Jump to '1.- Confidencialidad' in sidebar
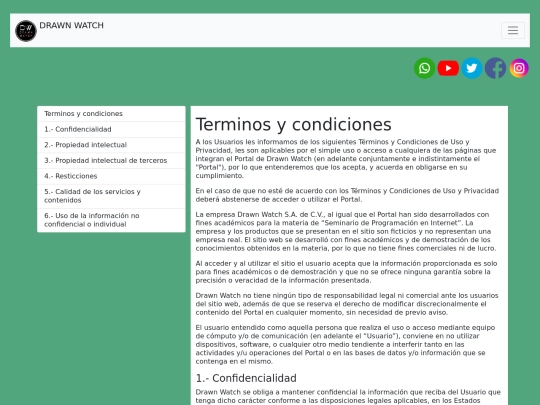Image resolution: width=540 pixels, height=405 pixels. coord(111,129)
